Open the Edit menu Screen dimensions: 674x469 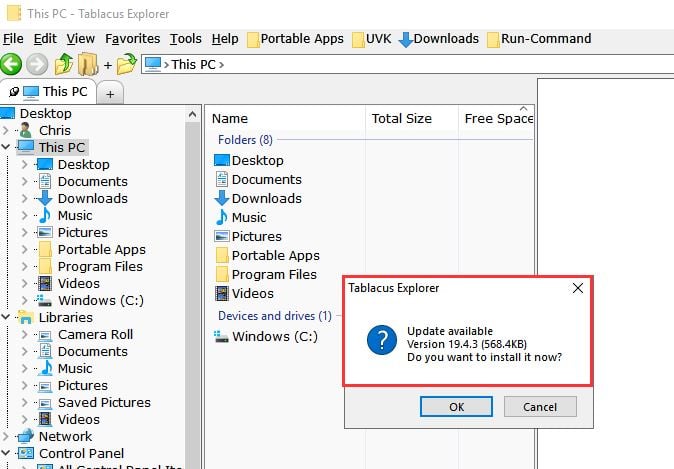(45, 39)
